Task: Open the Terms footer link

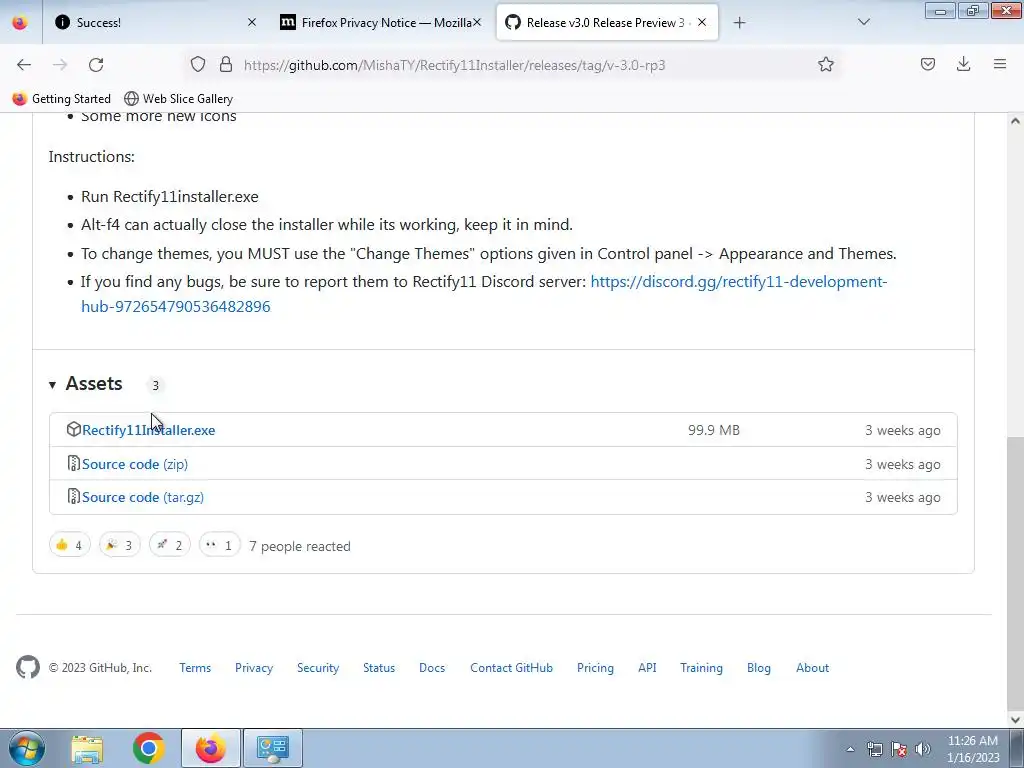Action: pyautogui.click(x=195, y=668)
